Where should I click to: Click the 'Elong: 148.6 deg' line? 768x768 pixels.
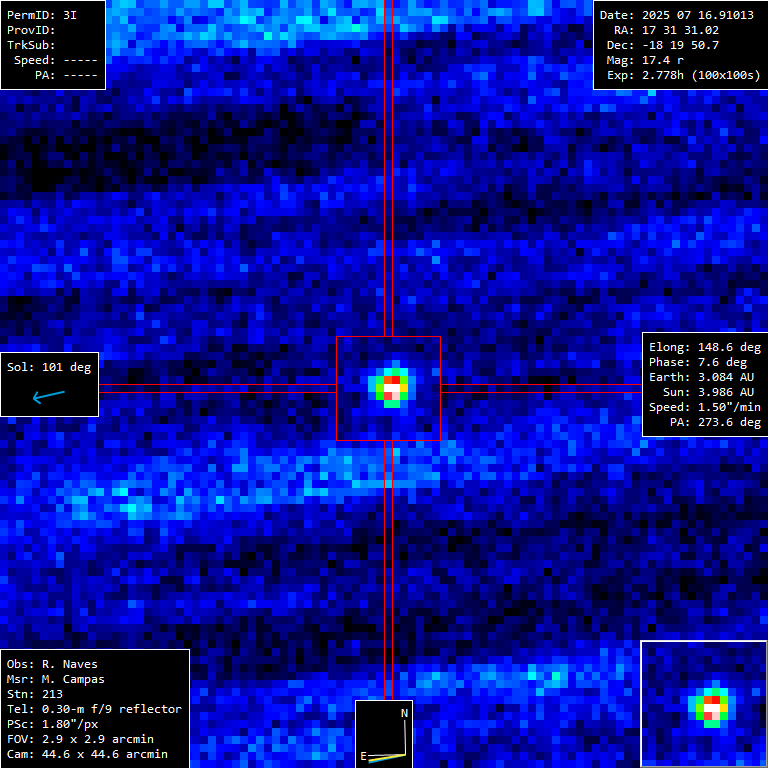[705, 347]
